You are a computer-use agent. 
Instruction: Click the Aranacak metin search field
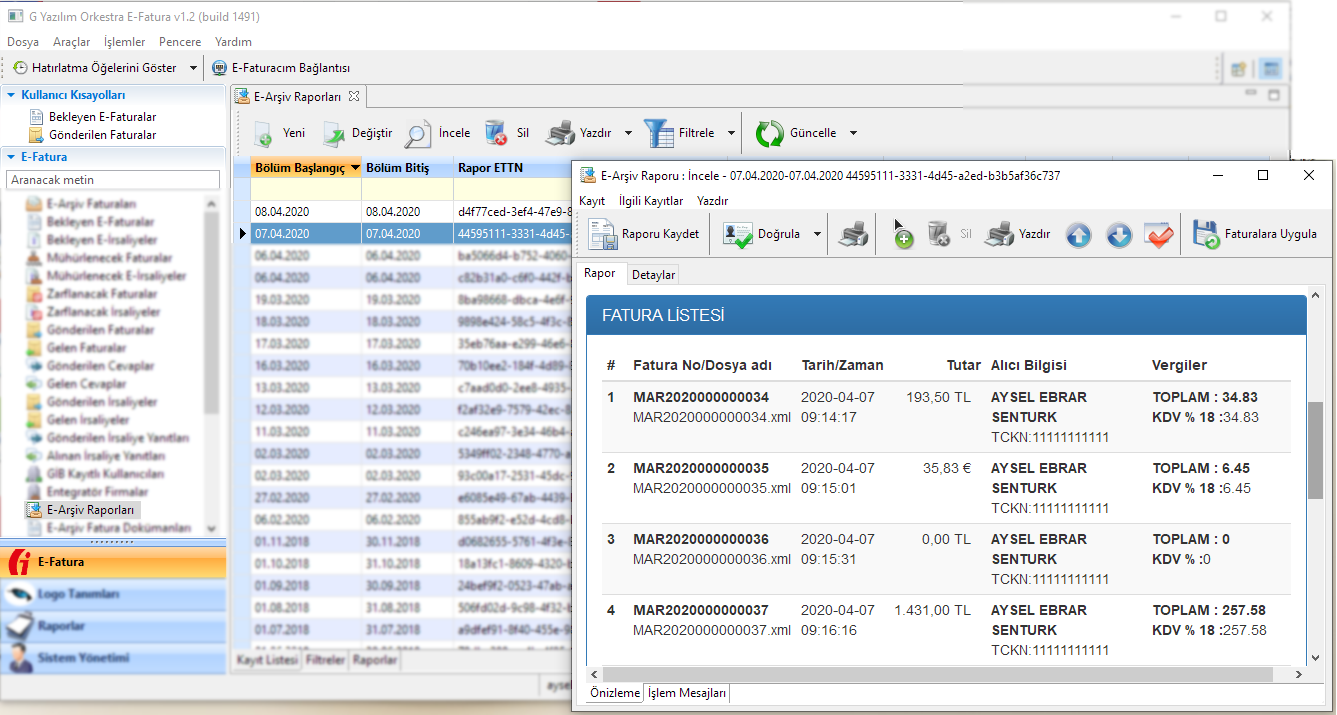coord(113,180)
